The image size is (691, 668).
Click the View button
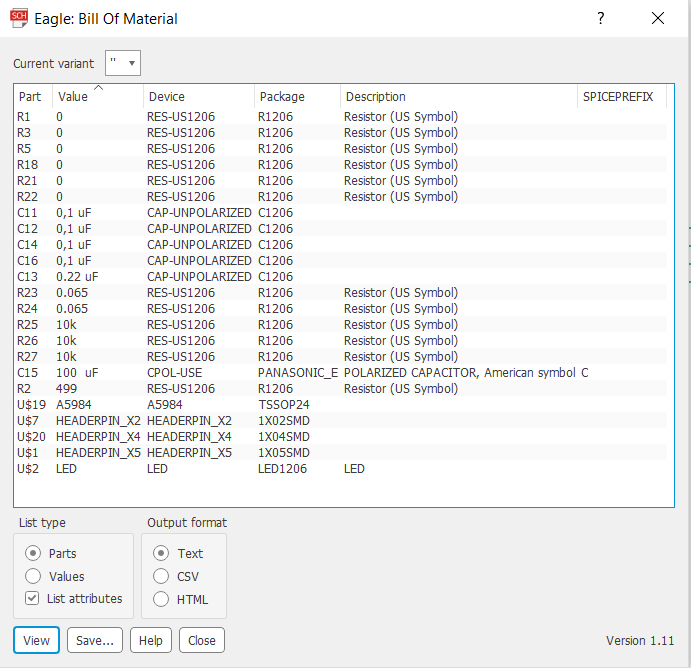[36, 640]
